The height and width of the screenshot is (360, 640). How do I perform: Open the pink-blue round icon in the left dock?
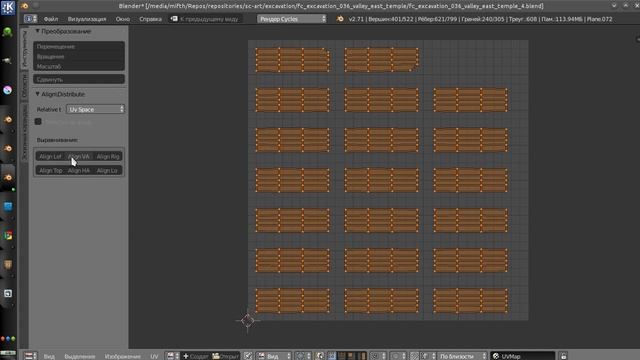(8, 90)
